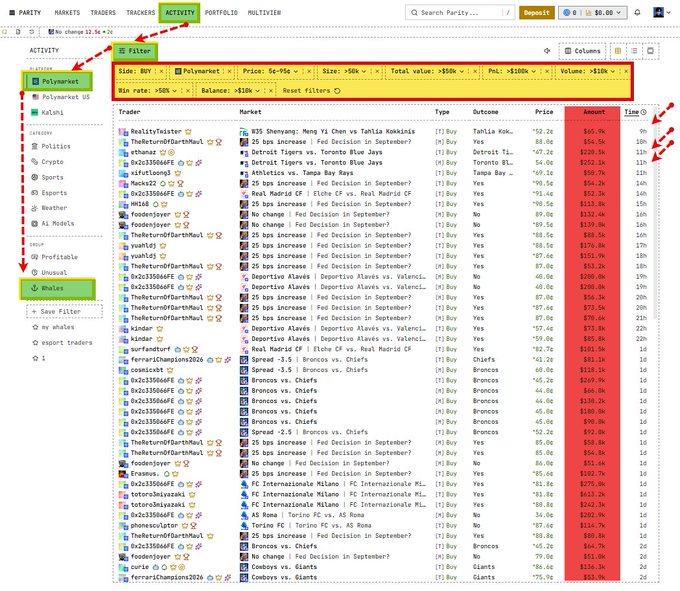This screenshot has height=591, width=680.
Task: Remove the Side: BUY filter chip
Action: (x=161, y=71)
